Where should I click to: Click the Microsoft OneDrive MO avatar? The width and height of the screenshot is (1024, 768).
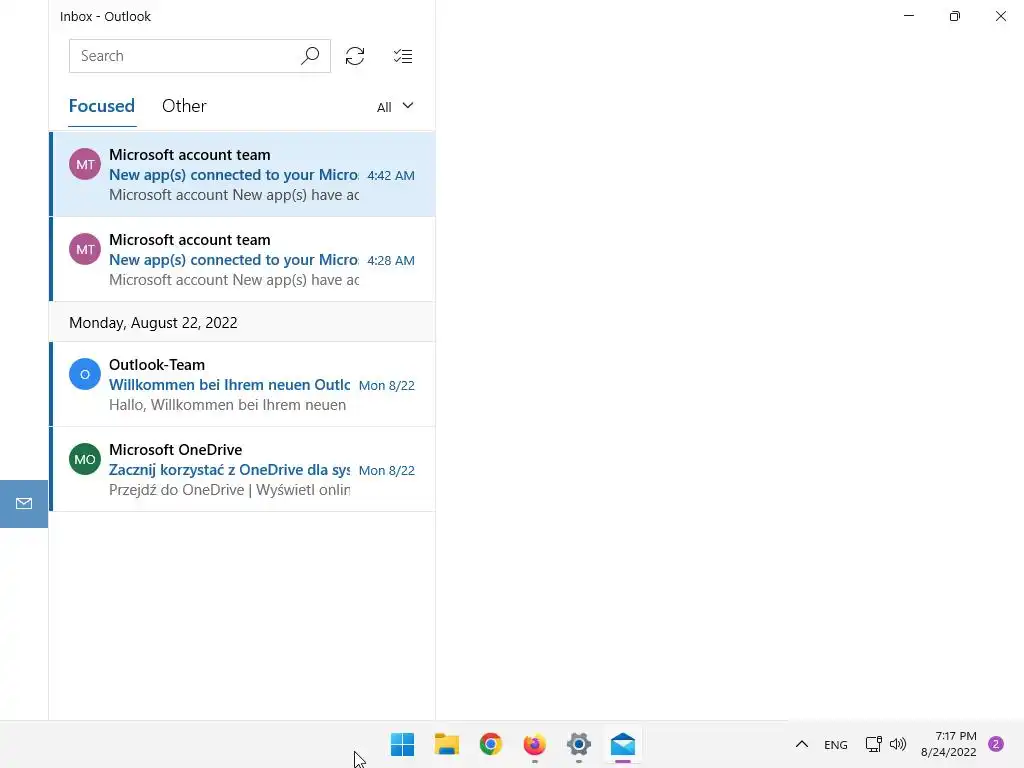click(85, 459)
